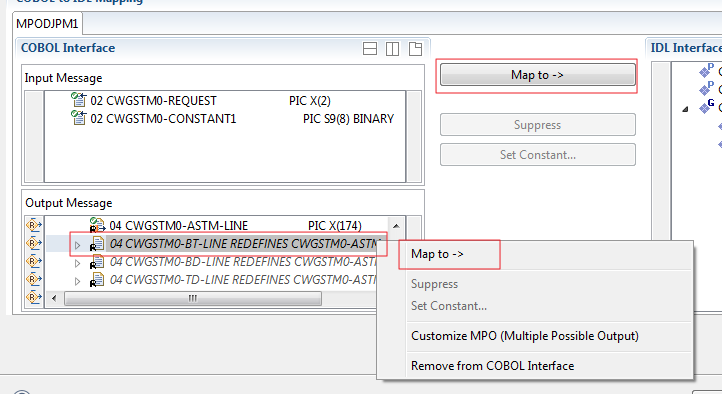Screen dimensions: 722x394
Task: Collapse the G group node in IDL Interface
Action: point(685,109)
